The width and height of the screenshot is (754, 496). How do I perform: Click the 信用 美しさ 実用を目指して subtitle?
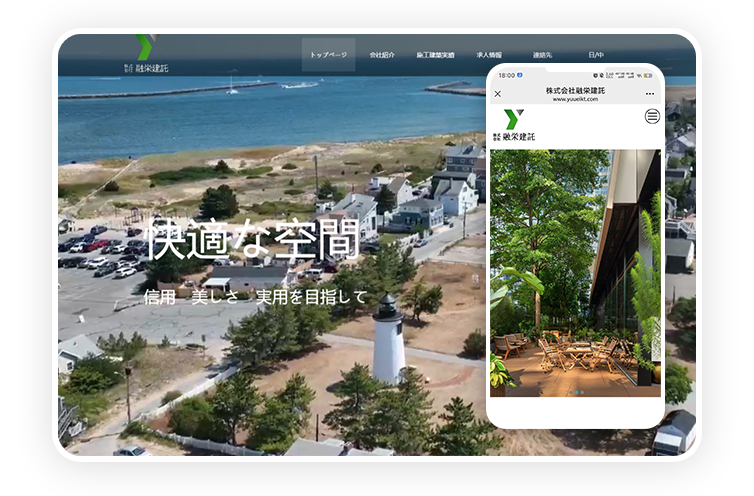(255, 297)
